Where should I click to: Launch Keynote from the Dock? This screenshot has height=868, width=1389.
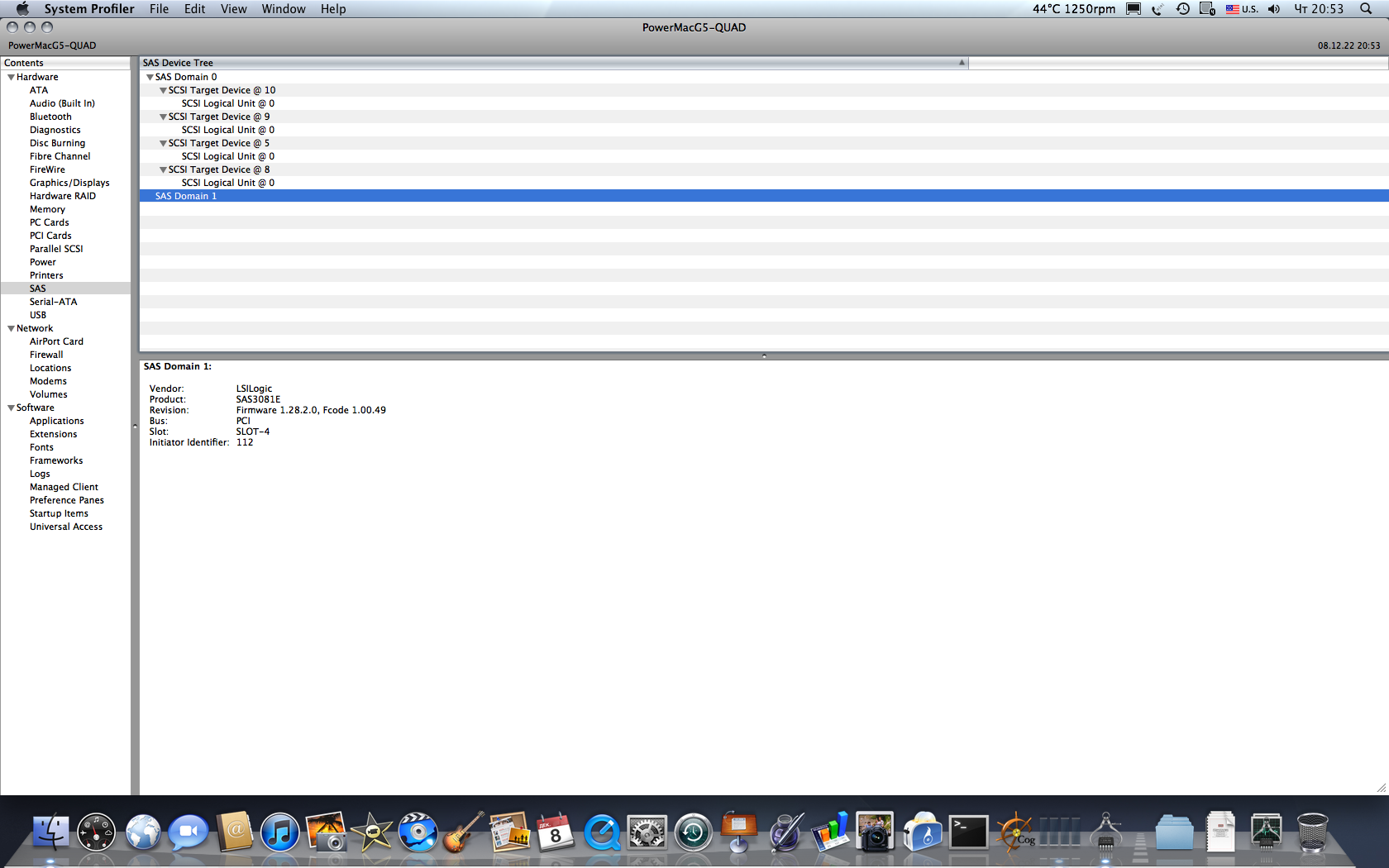pyautogui.click(x=739, y=832)
